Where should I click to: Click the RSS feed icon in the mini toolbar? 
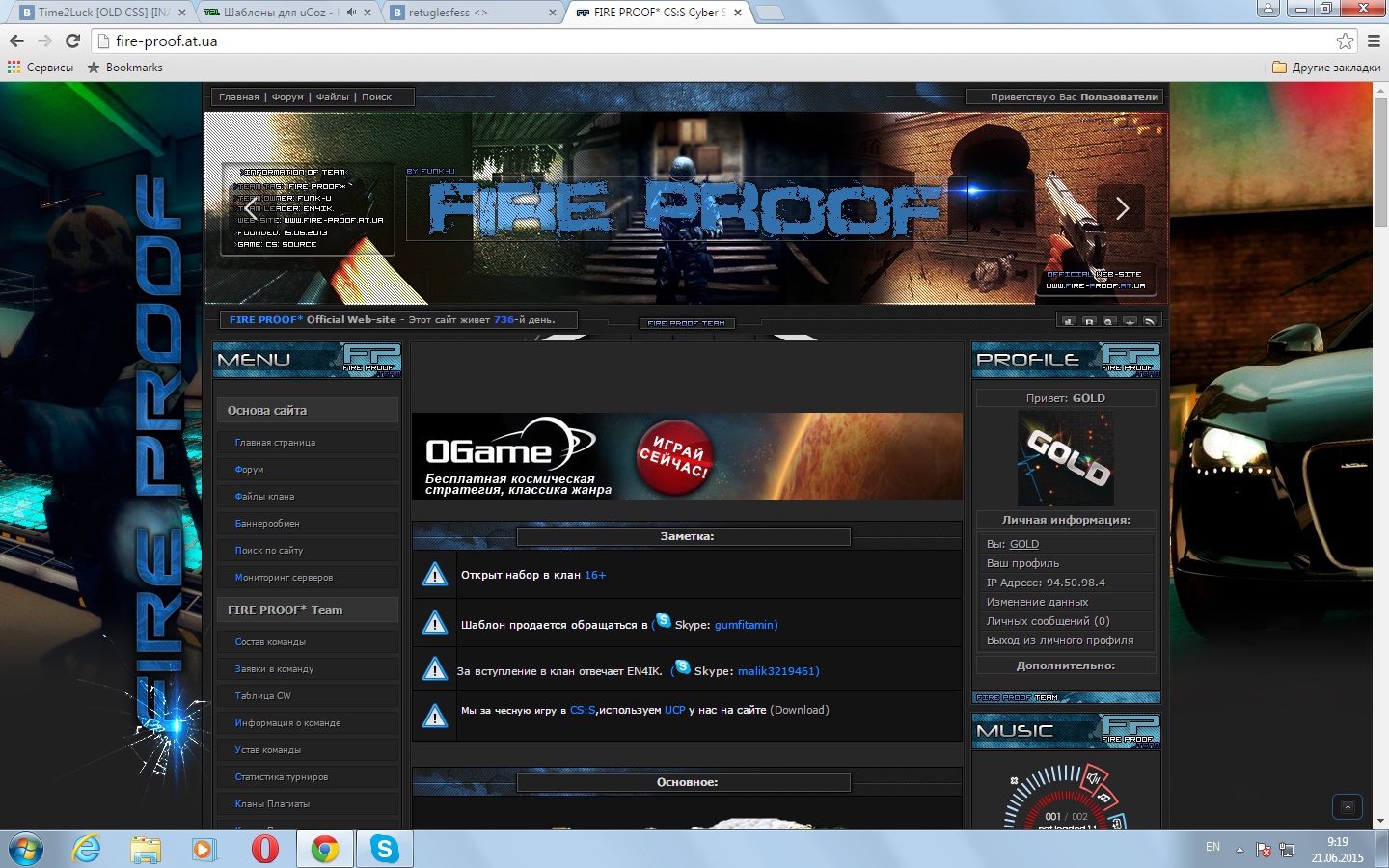coord(1150,321)
